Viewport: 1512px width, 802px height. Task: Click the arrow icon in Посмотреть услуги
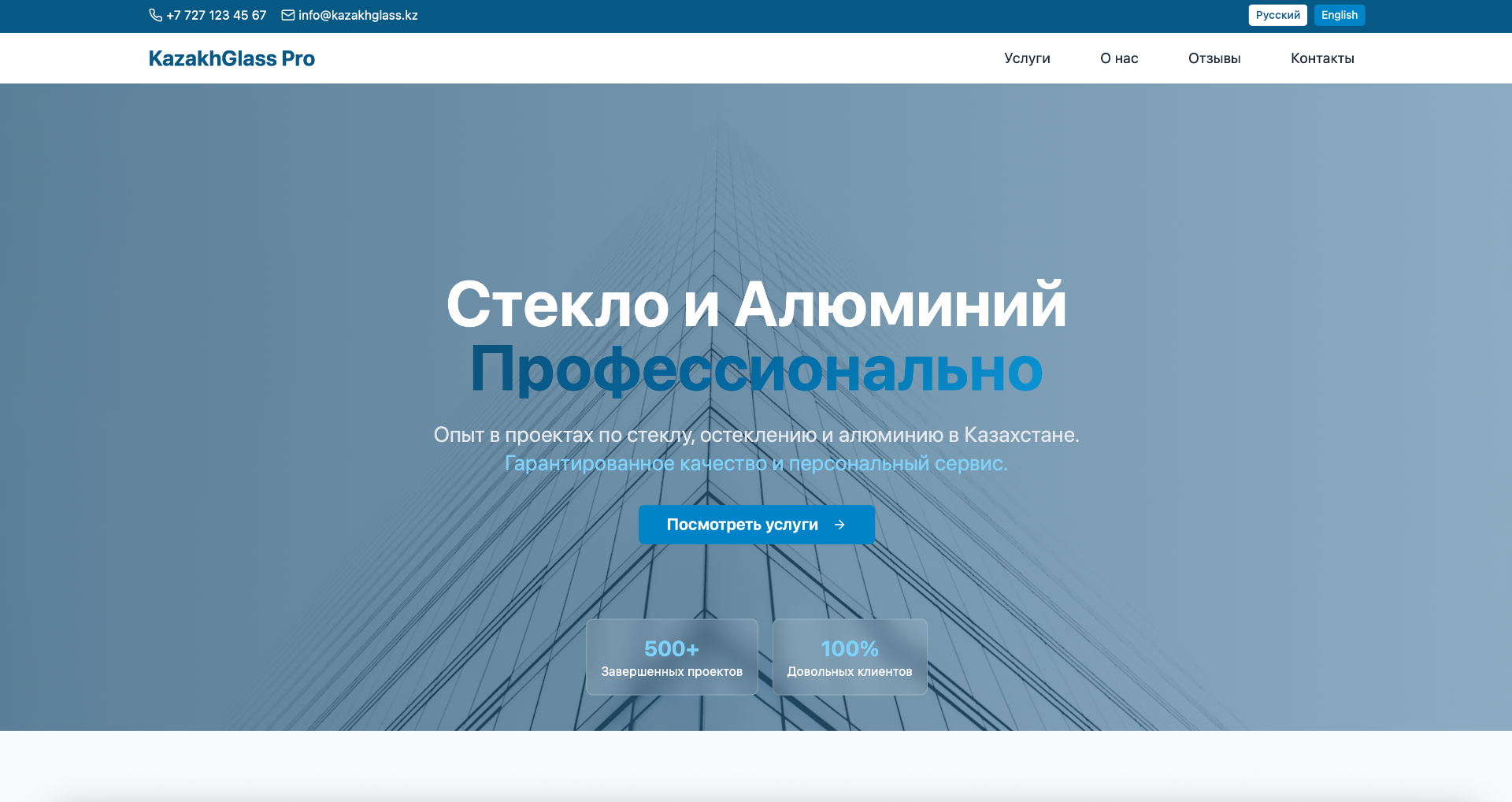(839, 525)
